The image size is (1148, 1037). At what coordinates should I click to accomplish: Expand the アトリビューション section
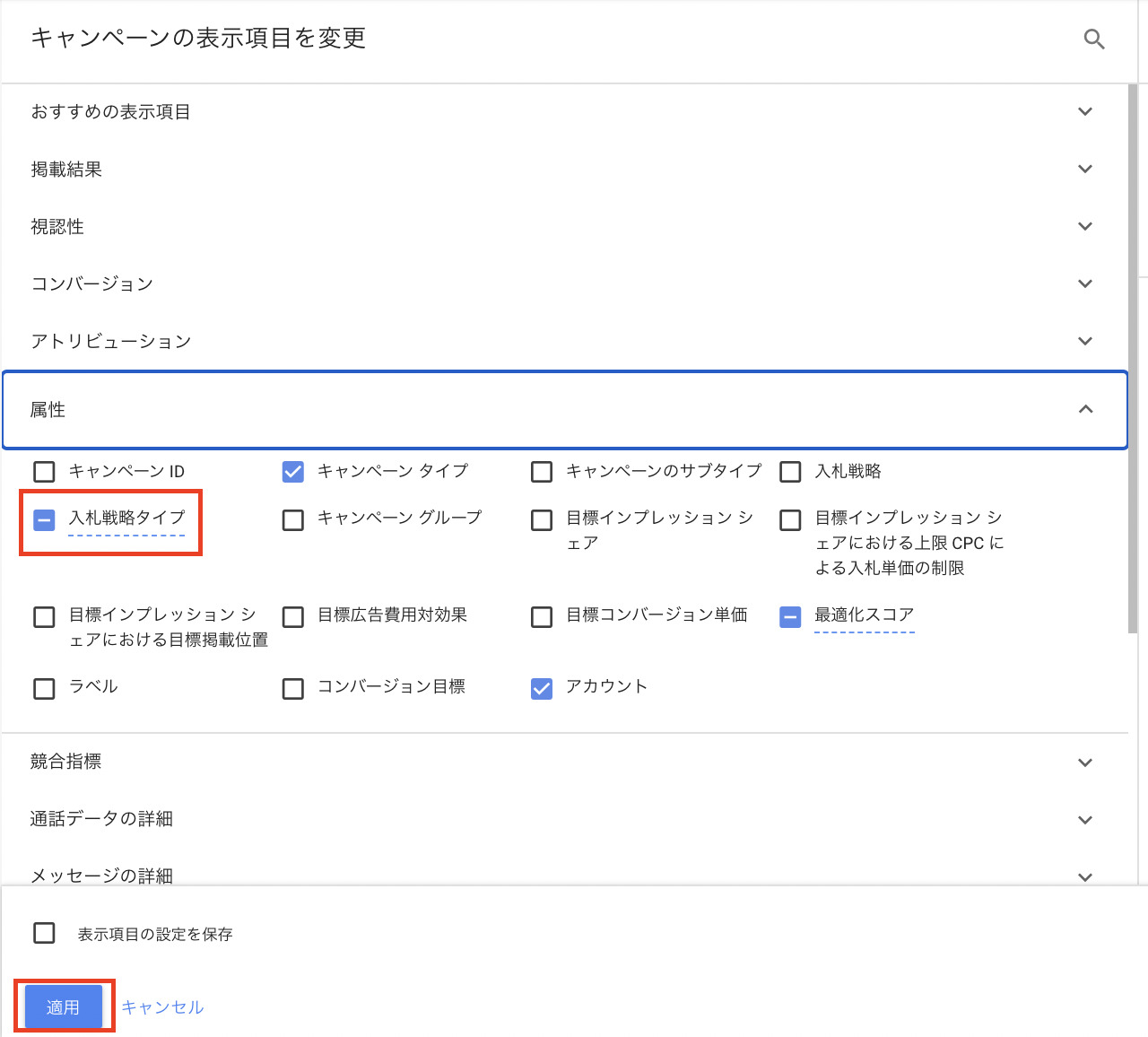1085,342
